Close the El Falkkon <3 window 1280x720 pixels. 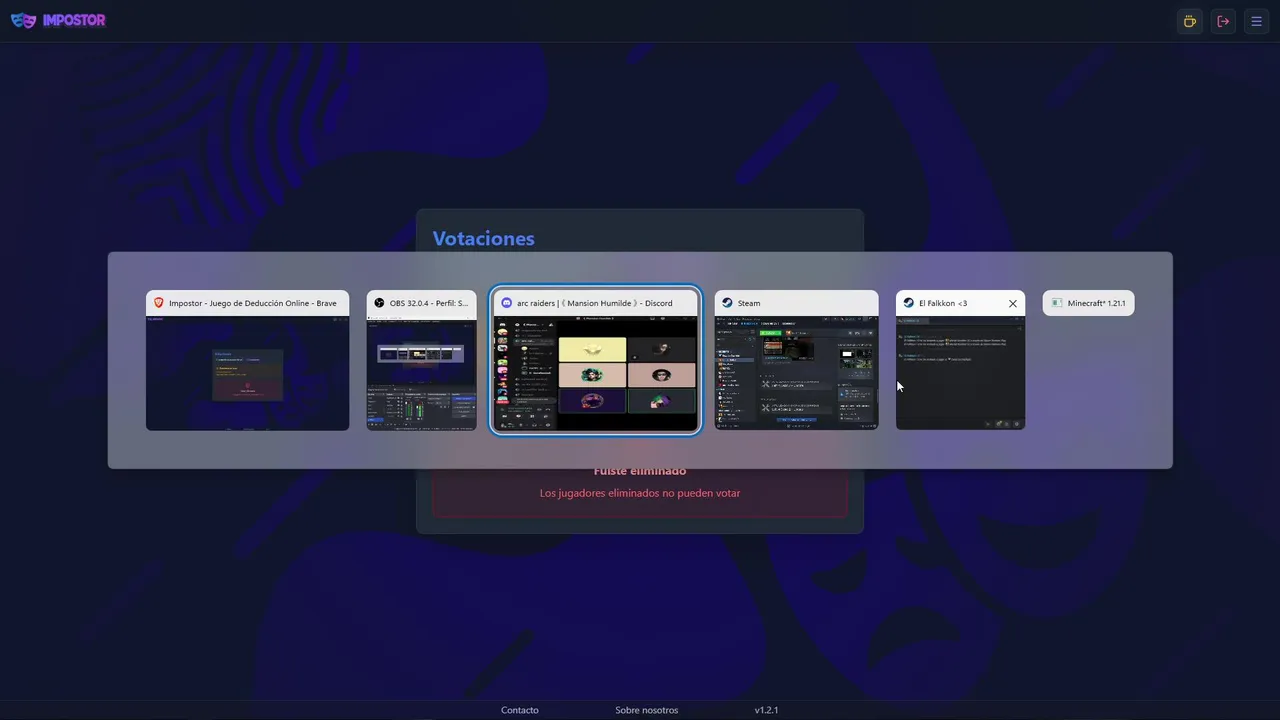coord(1012,303)
